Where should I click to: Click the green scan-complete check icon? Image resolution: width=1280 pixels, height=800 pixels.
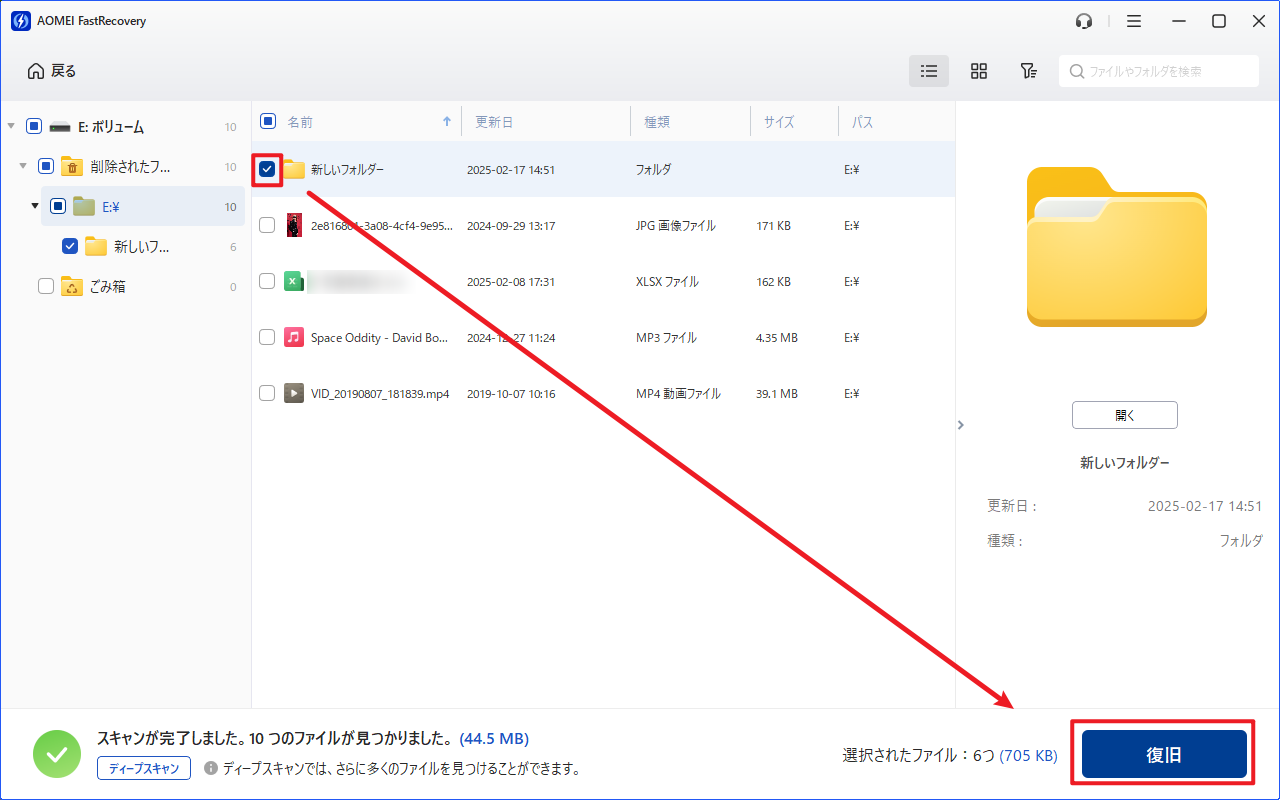coord(58,755)
